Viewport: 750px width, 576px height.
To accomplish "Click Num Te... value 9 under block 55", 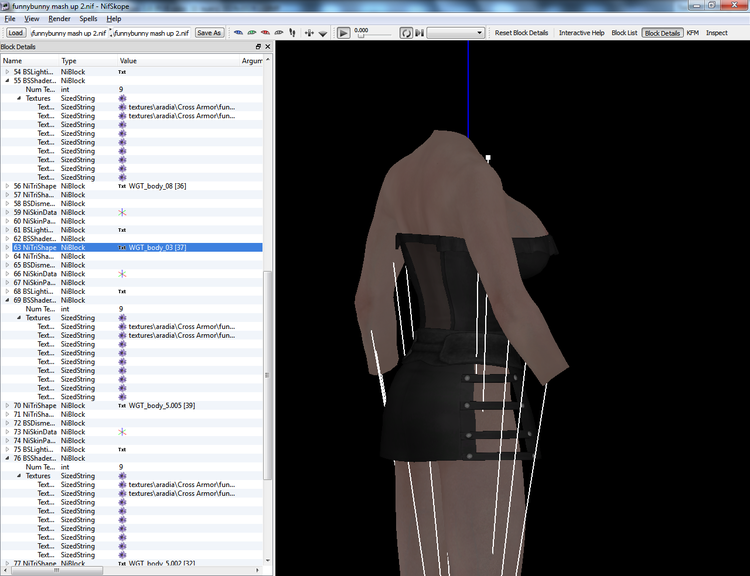I will pyautogui.click(x=121, y=89).
